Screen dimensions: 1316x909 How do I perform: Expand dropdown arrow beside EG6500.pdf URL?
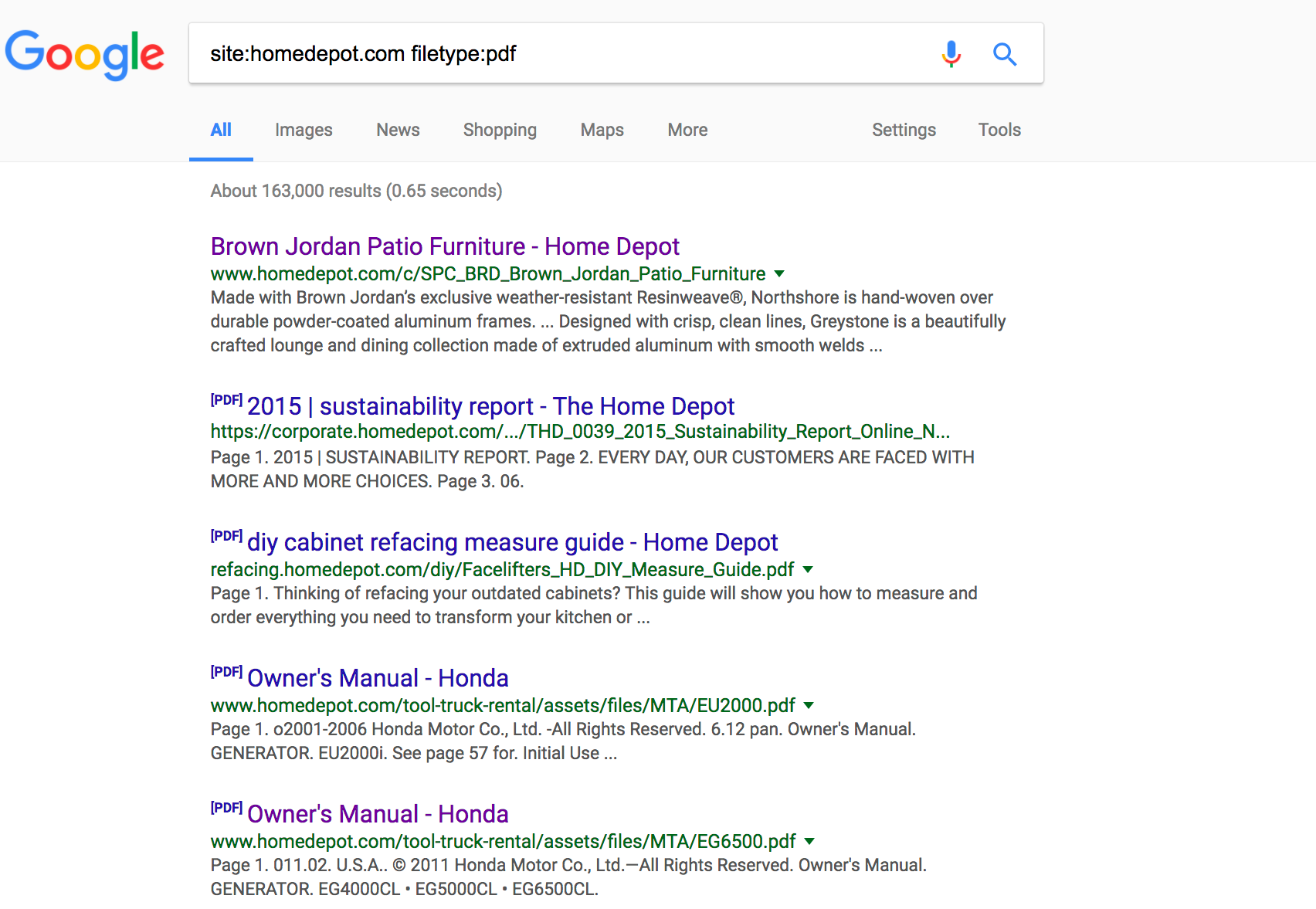[809, 841]
